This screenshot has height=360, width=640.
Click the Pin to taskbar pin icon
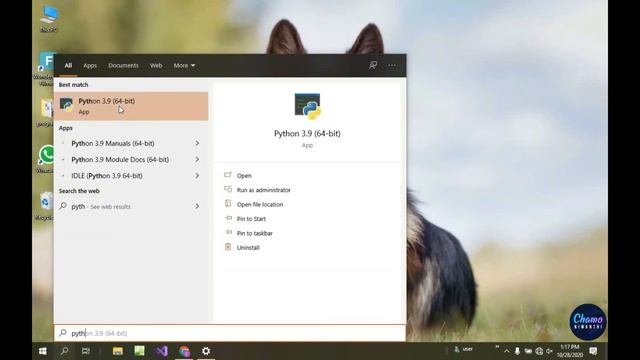click(x=228, y=233)
